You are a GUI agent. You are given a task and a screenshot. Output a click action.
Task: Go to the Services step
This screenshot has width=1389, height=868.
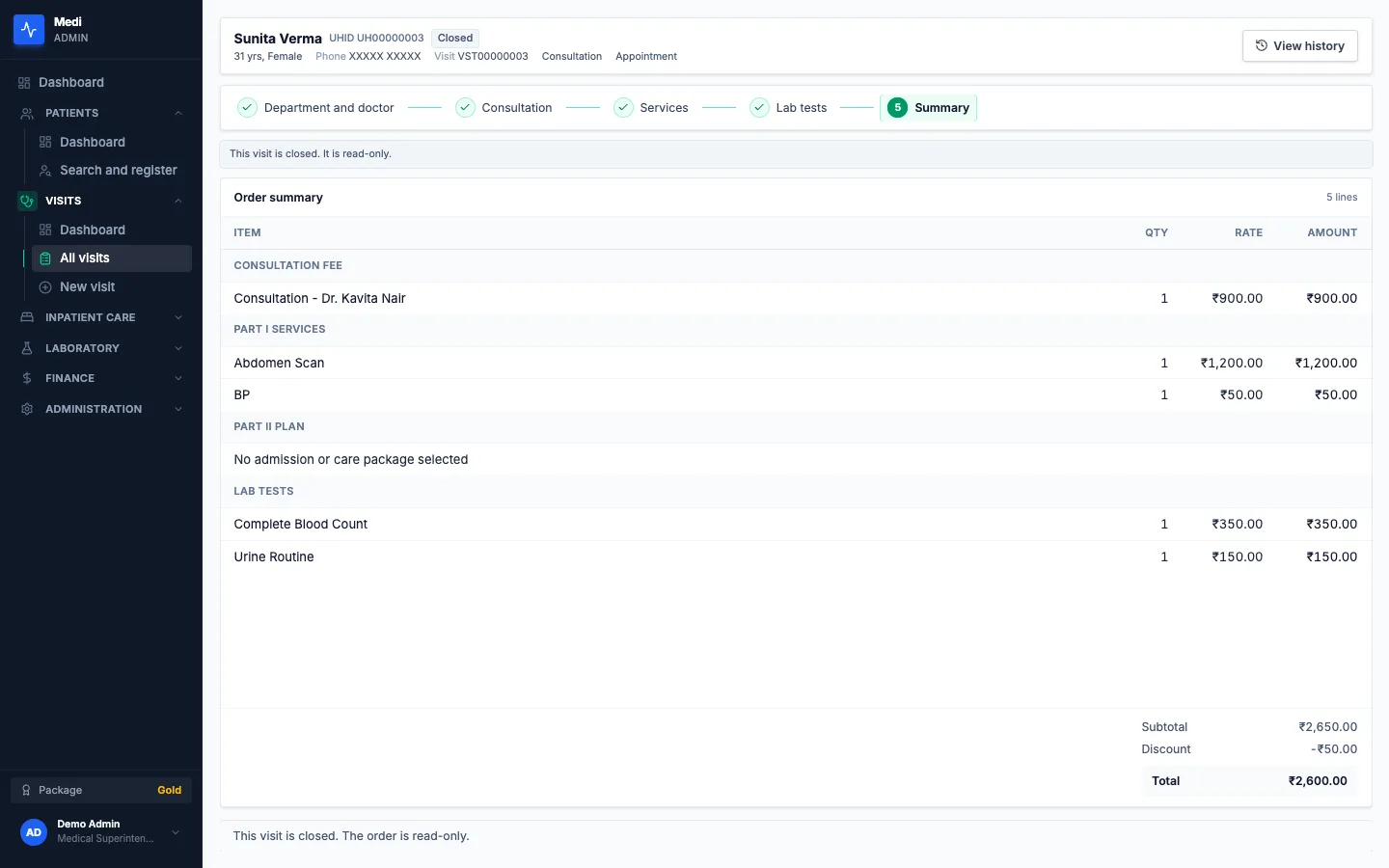click(x=651, y=108)
